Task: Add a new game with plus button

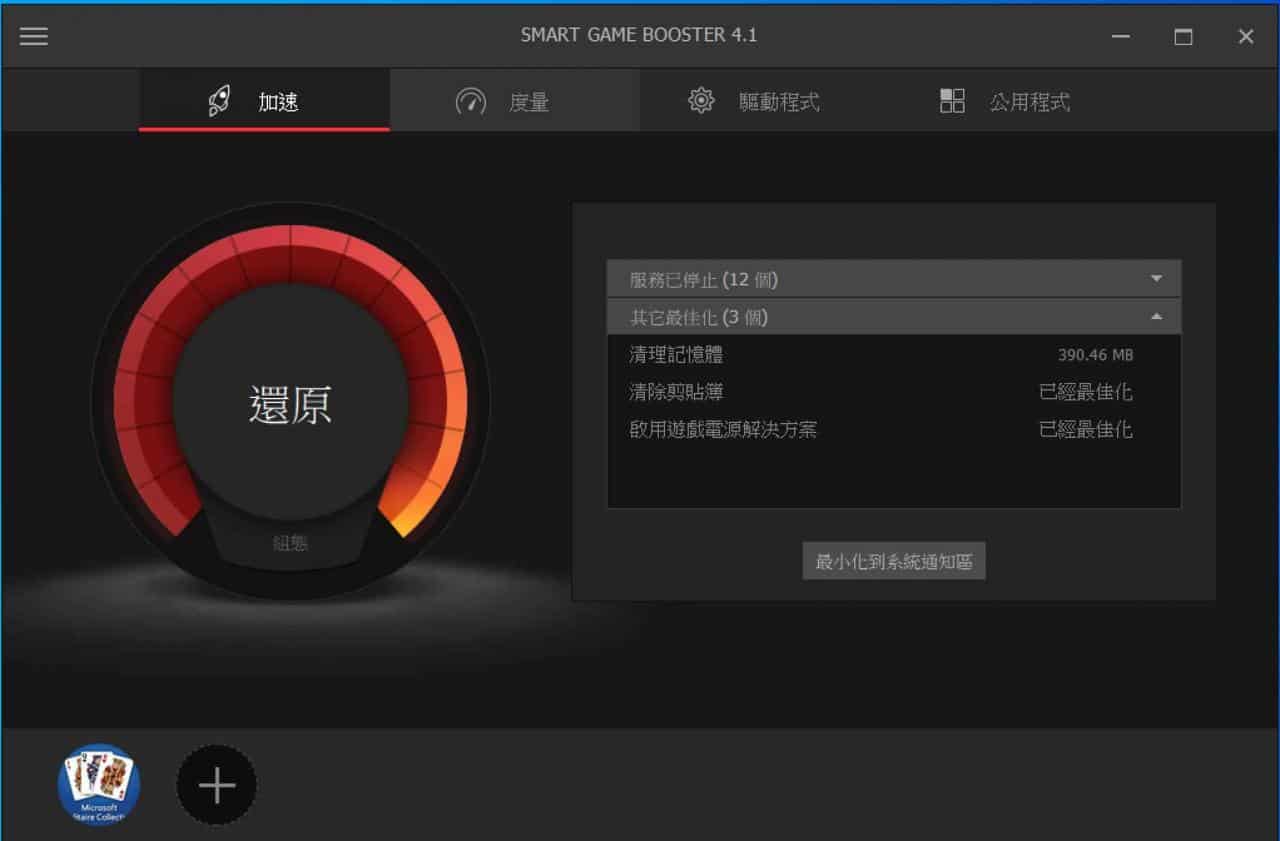Action: [217, 785]
